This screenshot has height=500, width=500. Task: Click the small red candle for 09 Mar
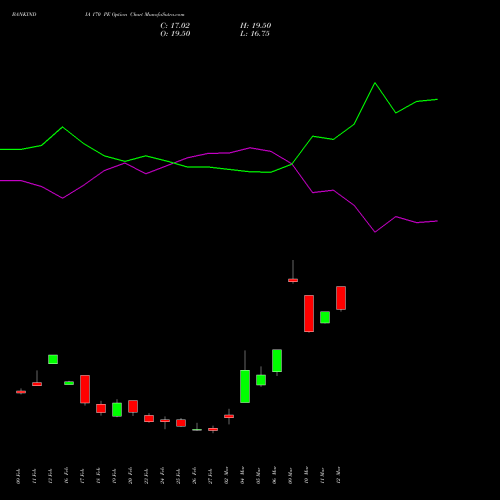(x=293, y=280)
